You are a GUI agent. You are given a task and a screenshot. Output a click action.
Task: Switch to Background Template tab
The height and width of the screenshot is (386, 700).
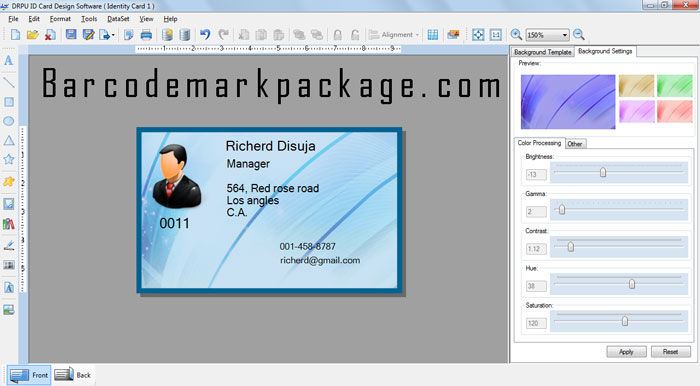click(542, 52)
